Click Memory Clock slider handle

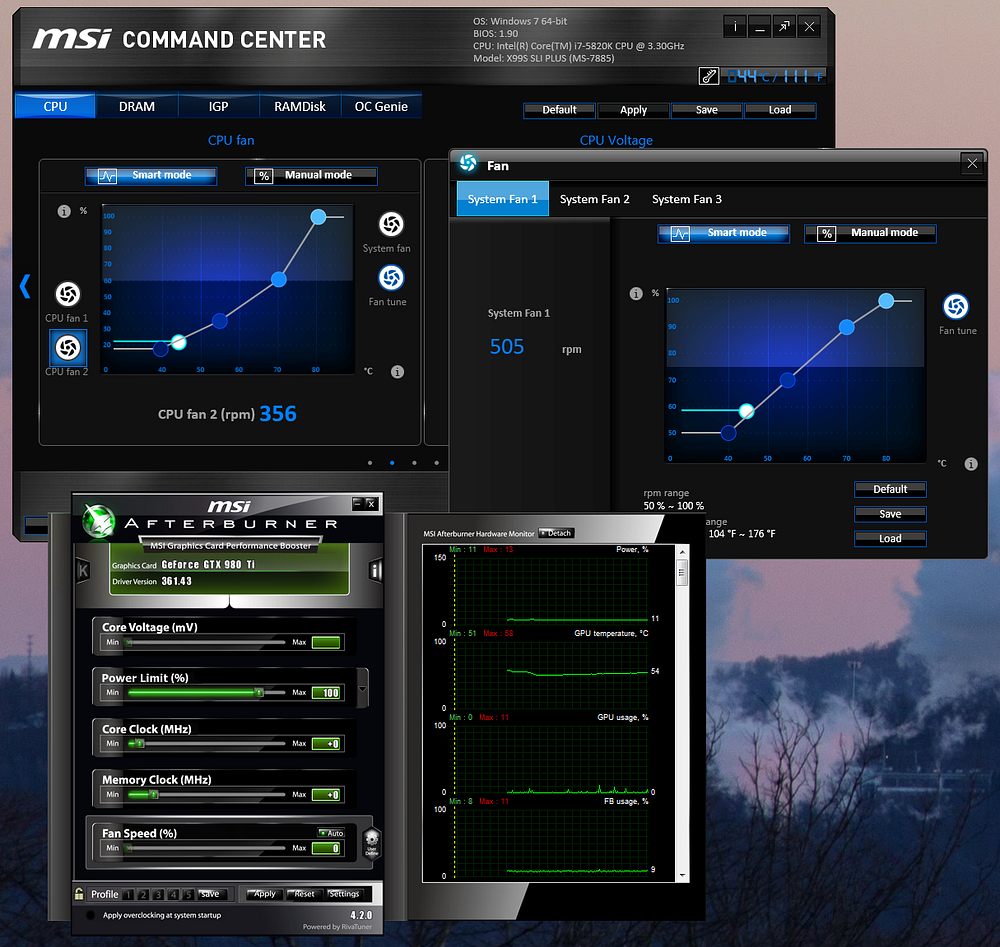pos(154,795)
